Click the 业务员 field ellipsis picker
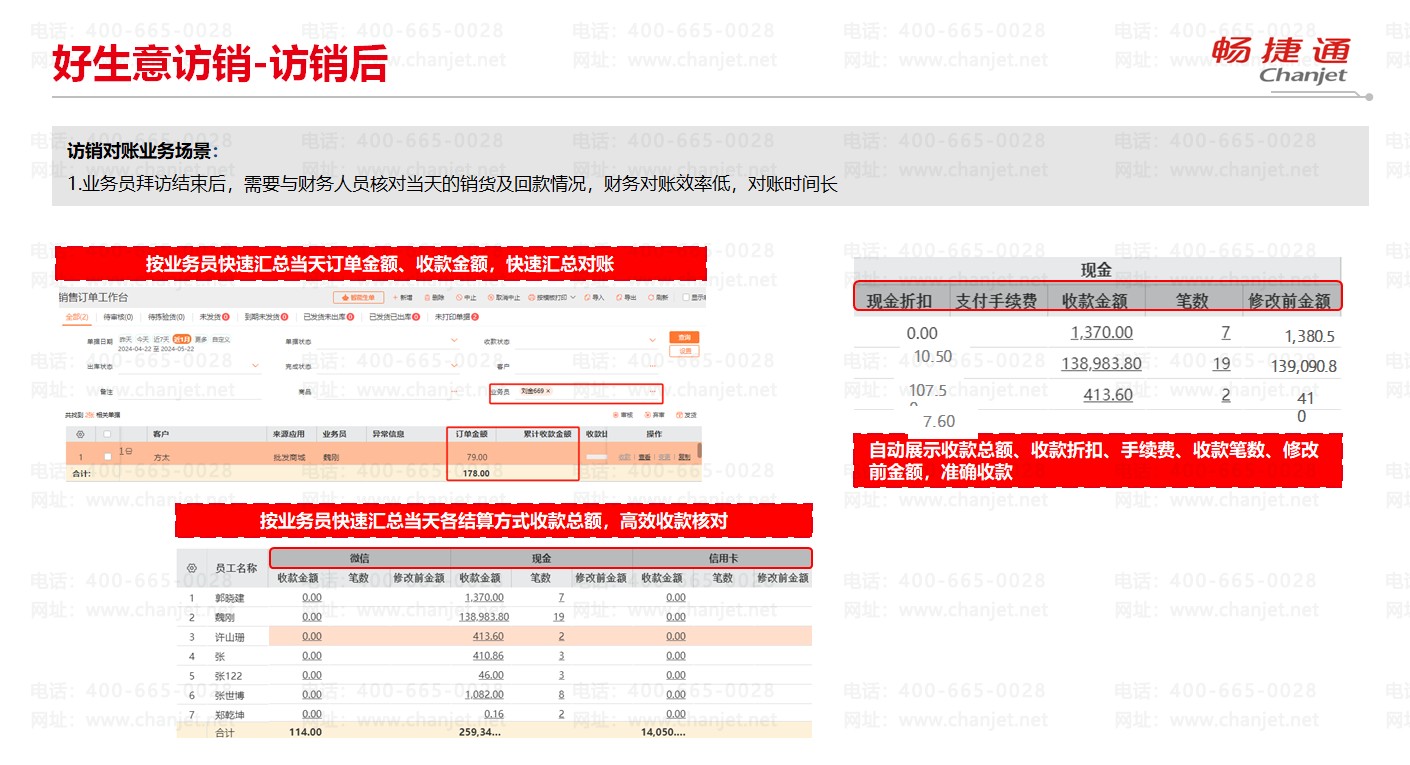Screen dimensions: 1410x765 pyautogui.click(x=652, y=392)
